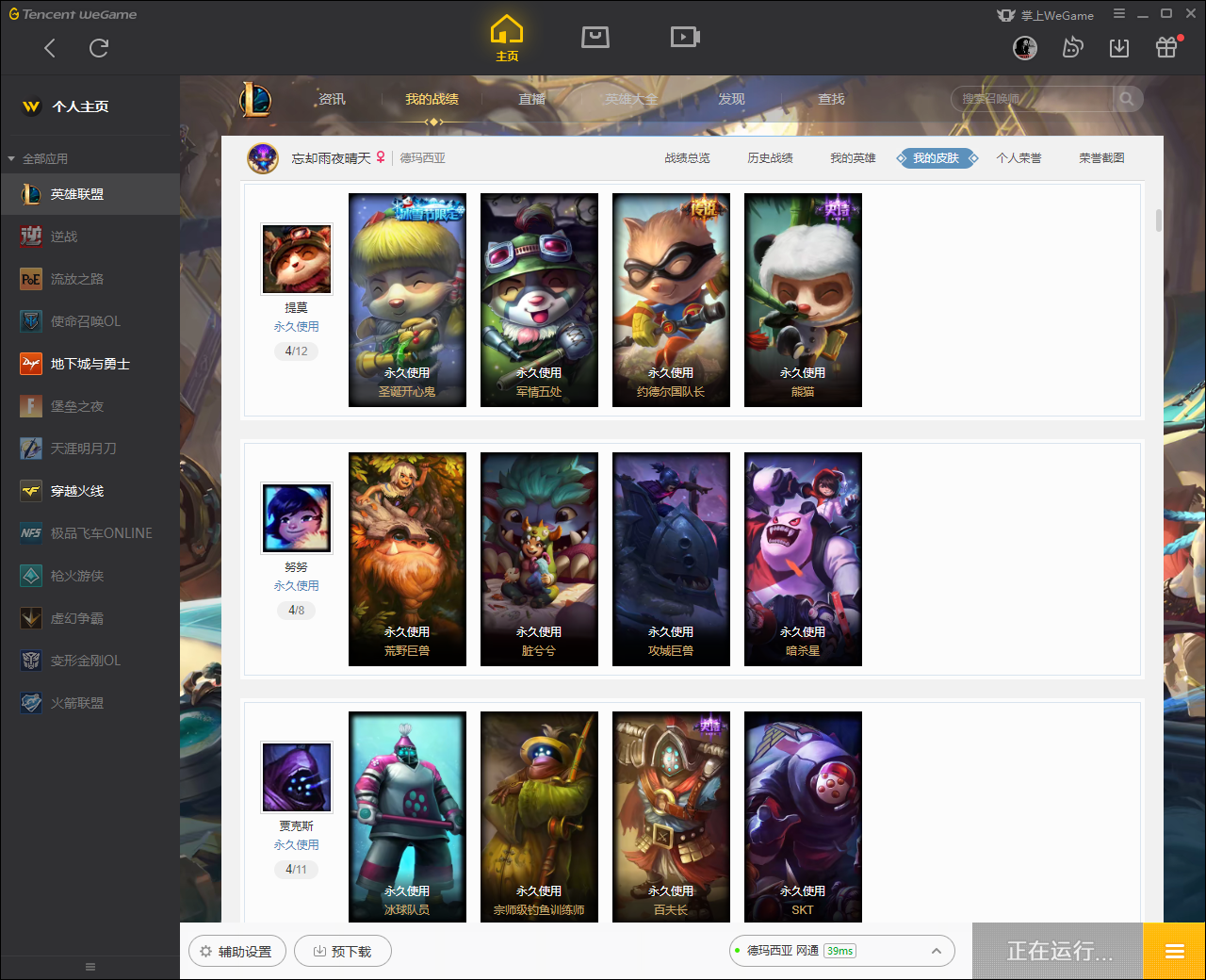1206x980 pixels.
Task: Select 流放之路 in the sidebar
Action: (x=90, y=279)
